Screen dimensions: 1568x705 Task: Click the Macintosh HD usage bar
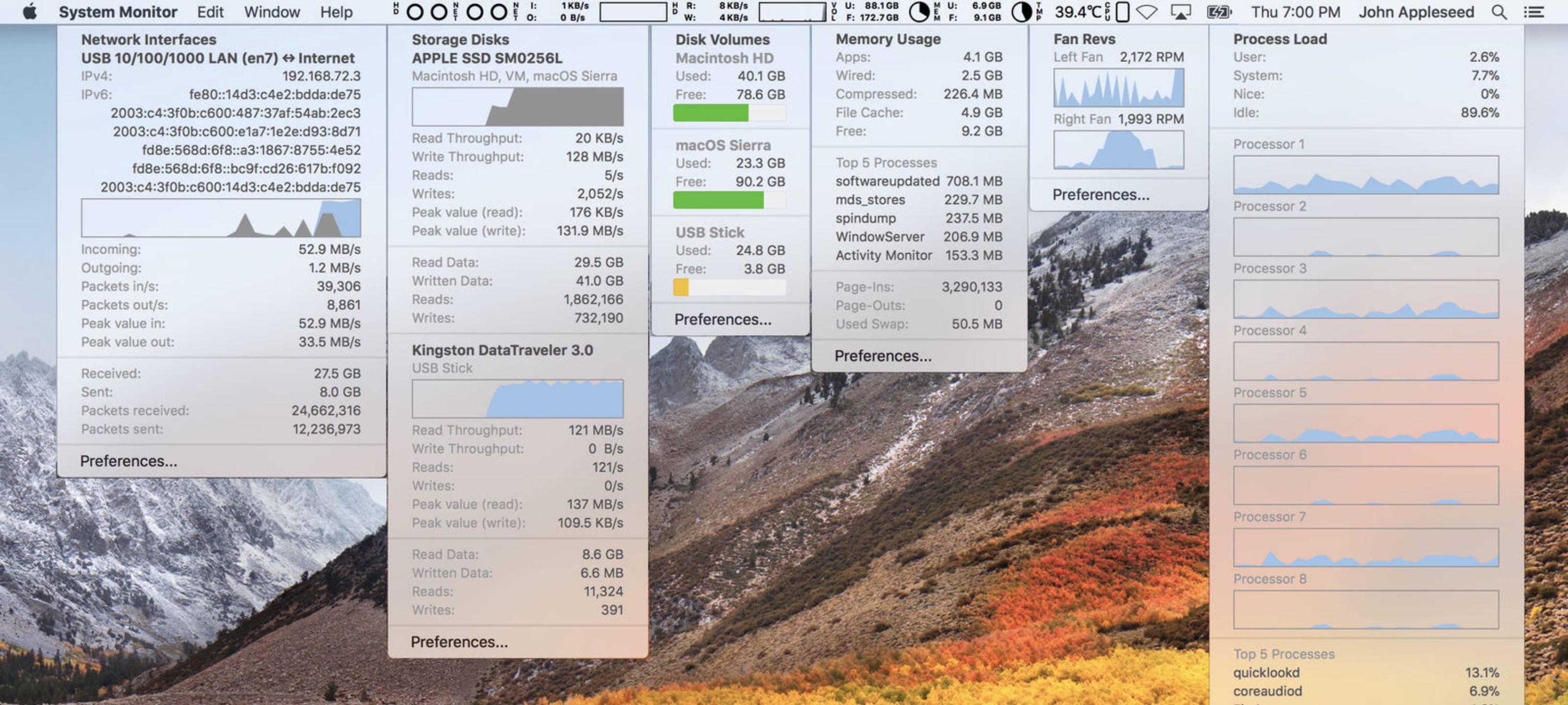click(729, 113)
